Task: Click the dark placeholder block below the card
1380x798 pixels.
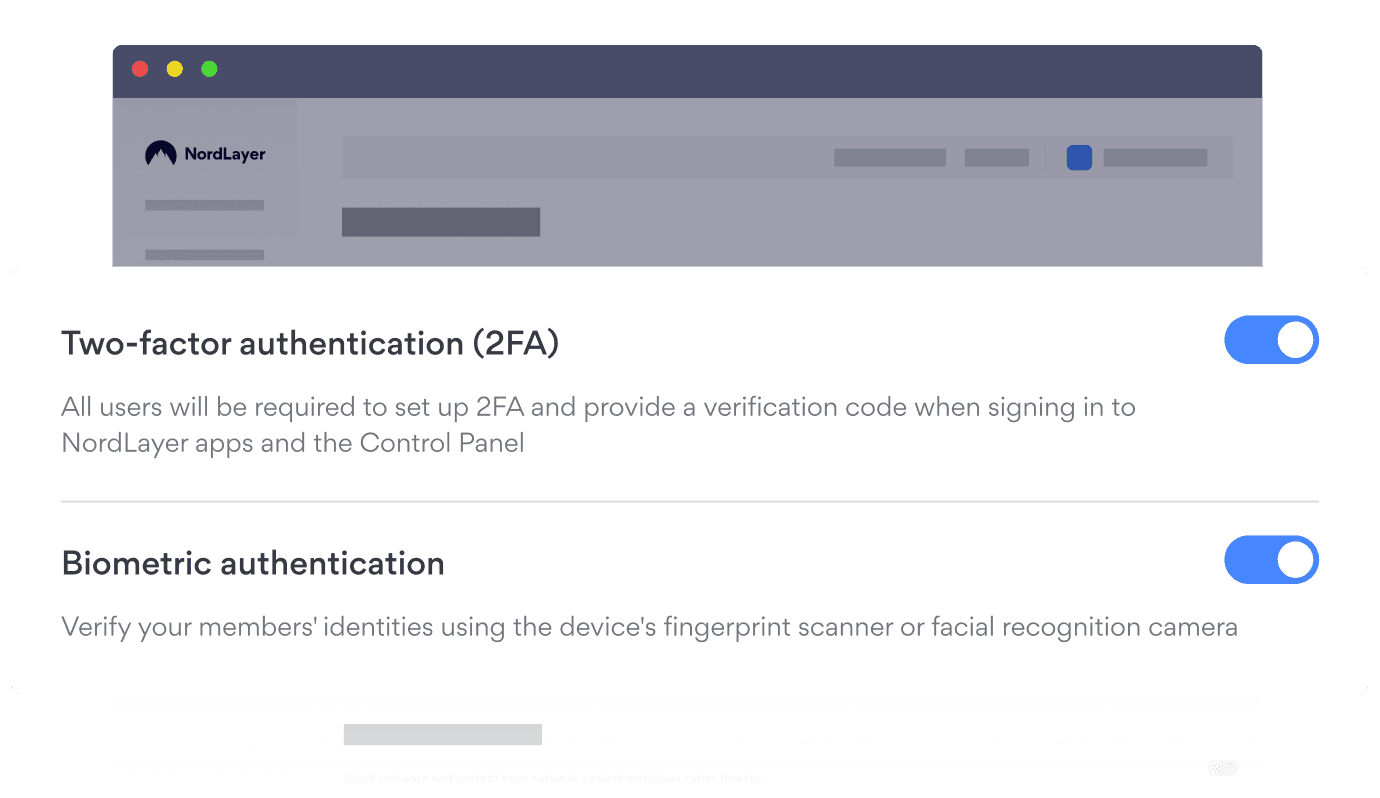Action: tap(442, 735)
